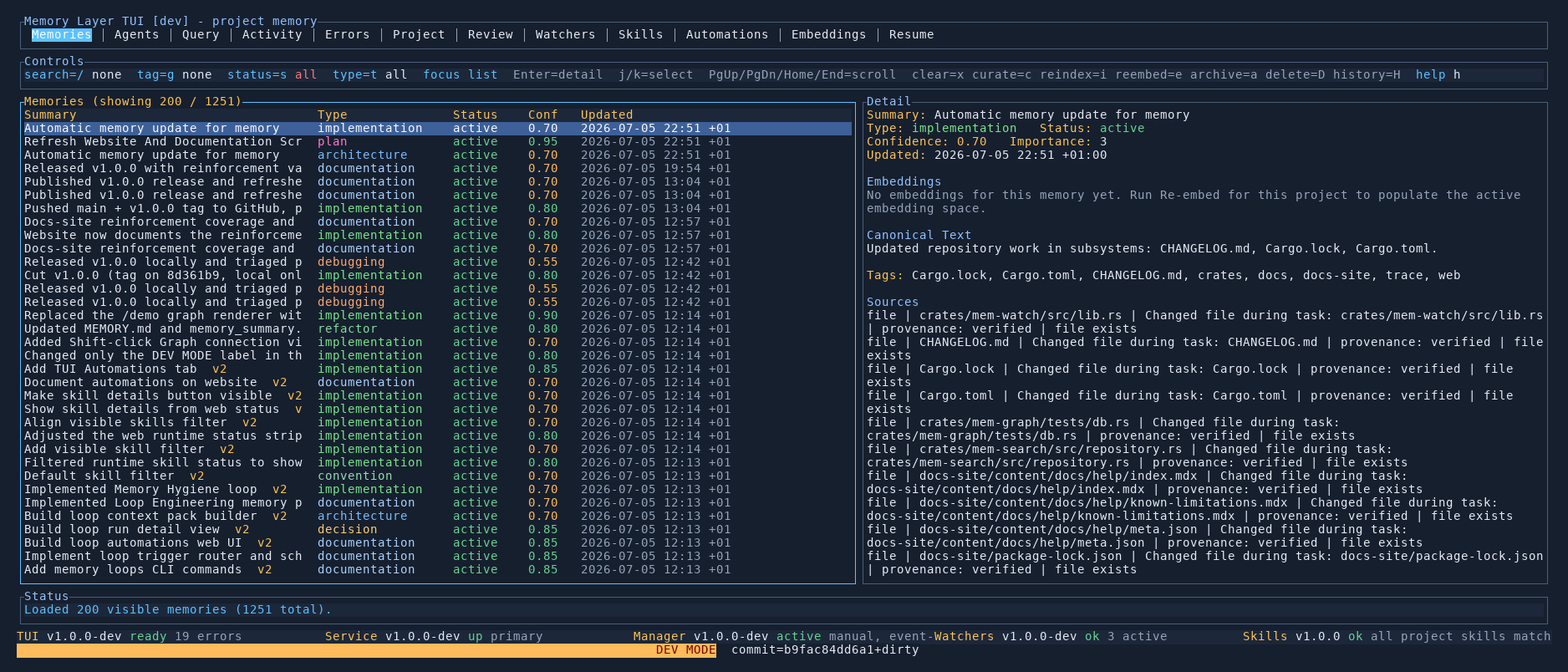Click the Updated column header
The image size is (1568, 672).
click(x=607, y=115)
